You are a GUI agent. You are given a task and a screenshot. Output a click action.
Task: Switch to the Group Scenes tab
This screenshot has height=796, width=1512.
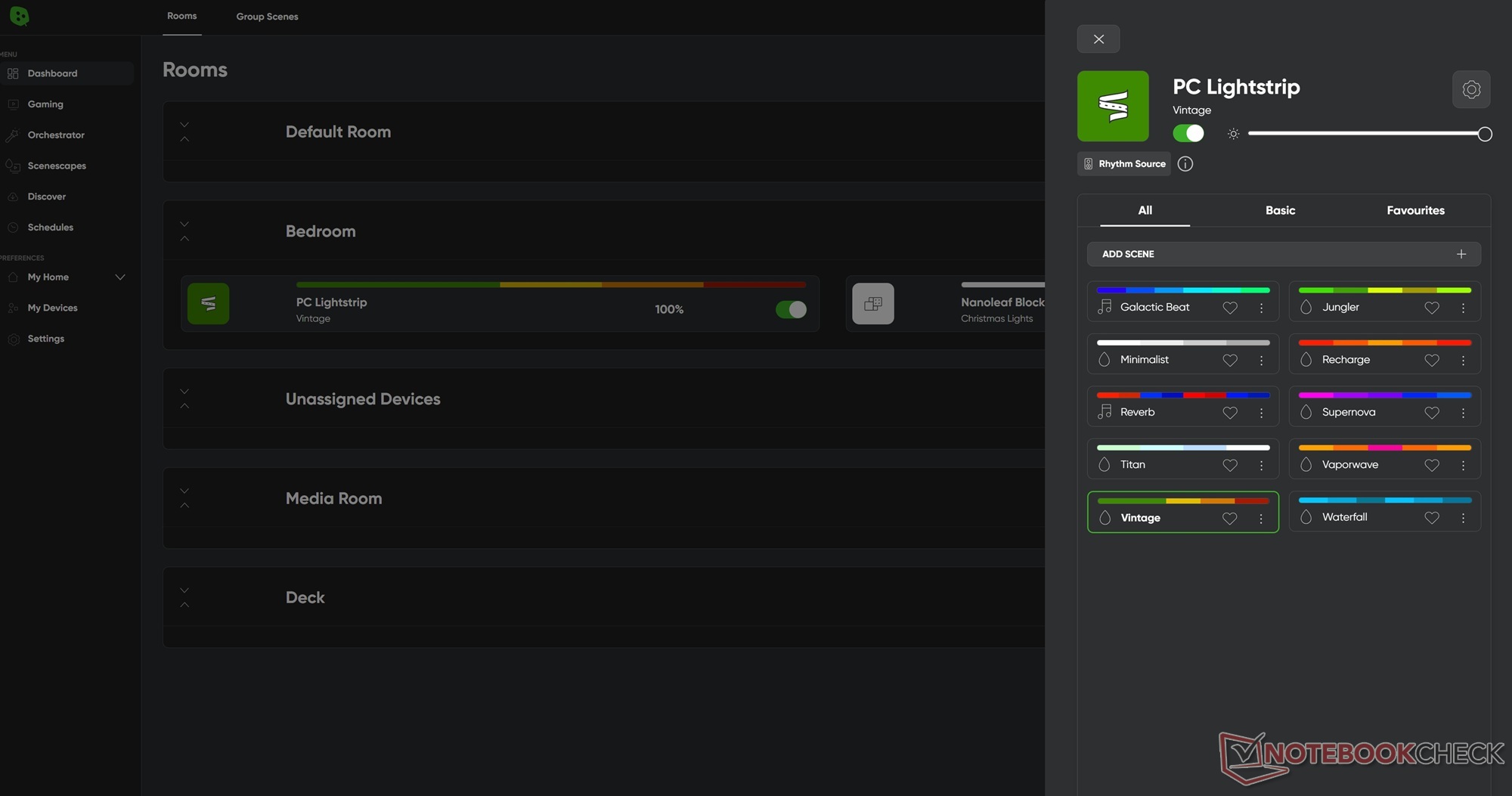(x=267, y=17)
